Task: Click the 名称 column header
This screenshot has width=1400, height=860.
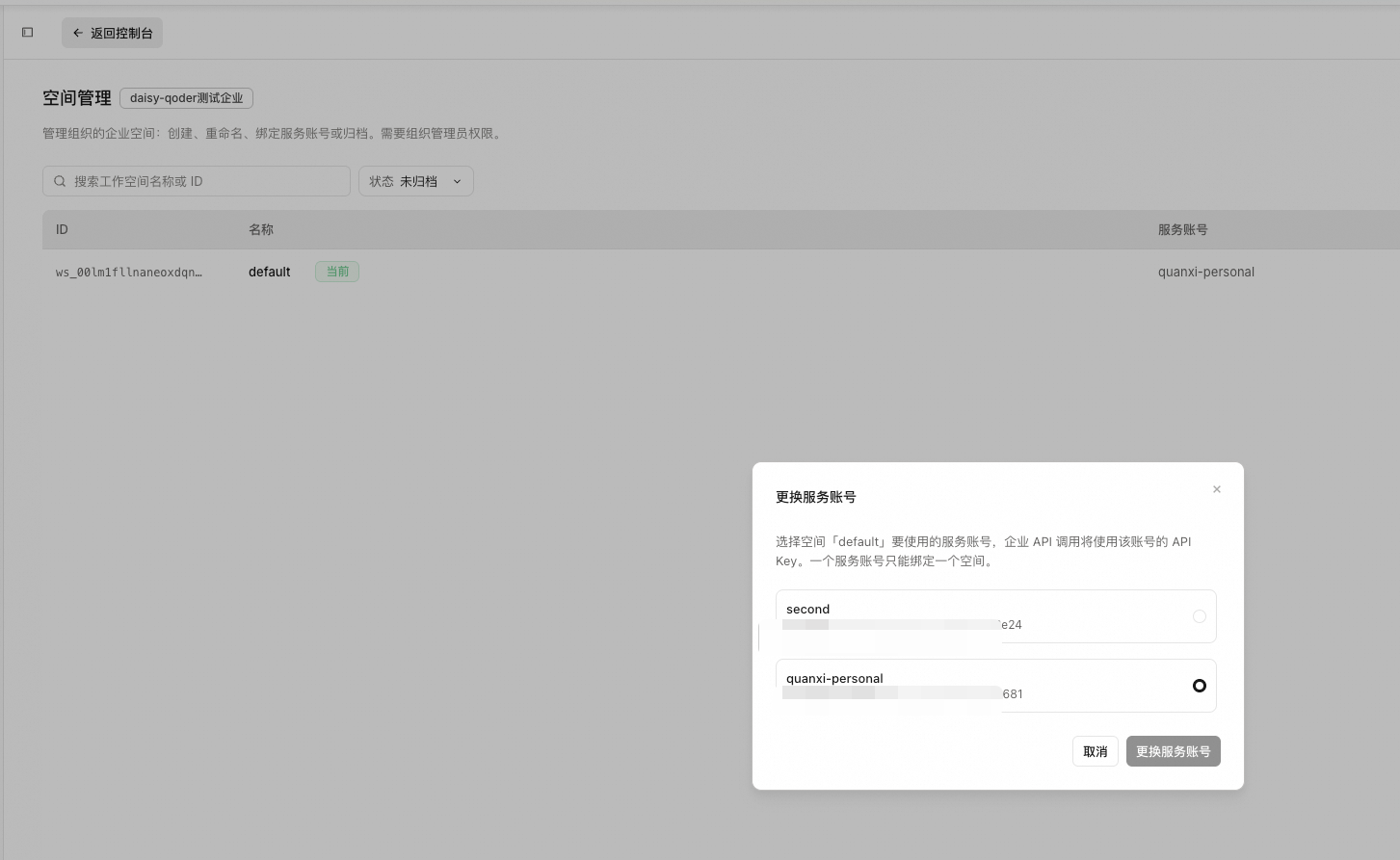Action: pos(261,230)
